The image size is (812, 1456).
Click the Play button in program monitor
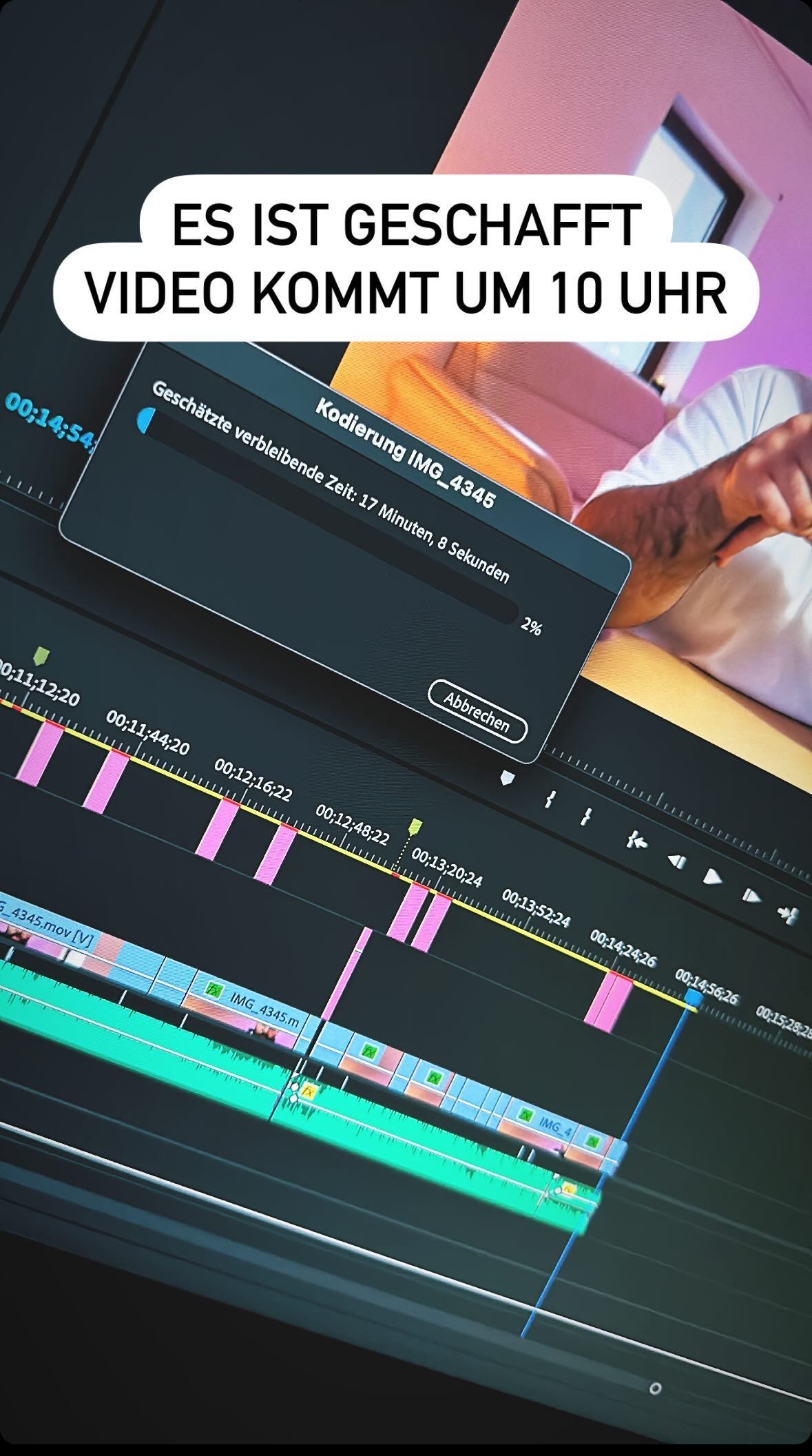click(x=712, y=876)
